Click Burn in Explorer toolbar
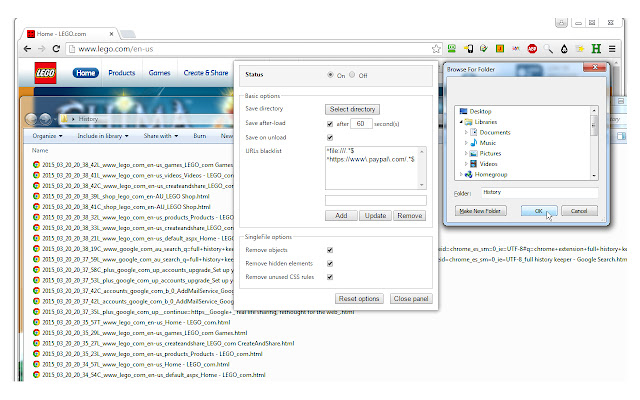640x400 pixels. 200,136
